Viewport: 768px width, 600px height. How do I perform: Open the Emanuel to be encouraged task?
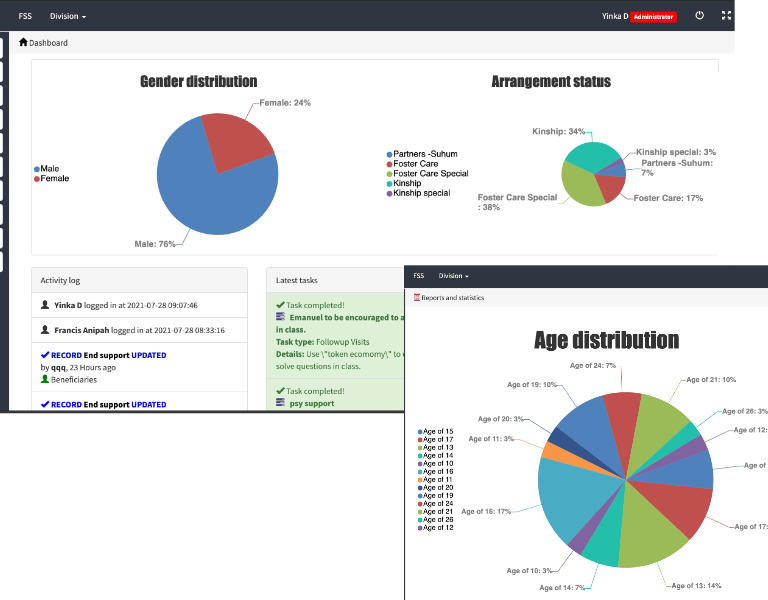(x=347, y=317)
